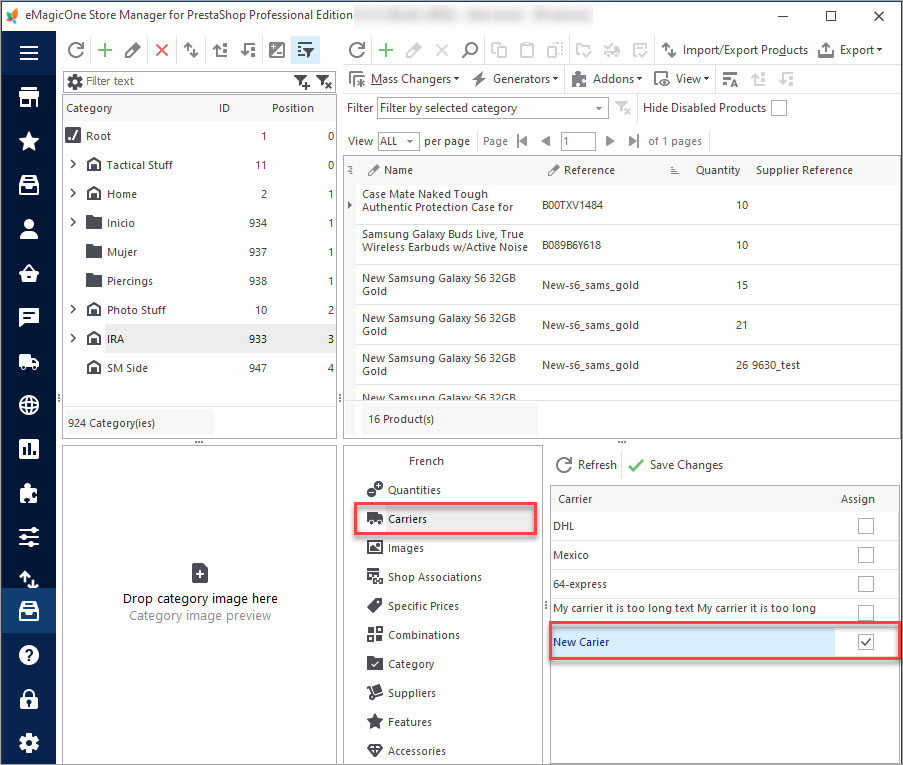The height and width of the screenshot is (765, 903).
Task: Search products with magnifier icon
Action: tap(470, 50)
